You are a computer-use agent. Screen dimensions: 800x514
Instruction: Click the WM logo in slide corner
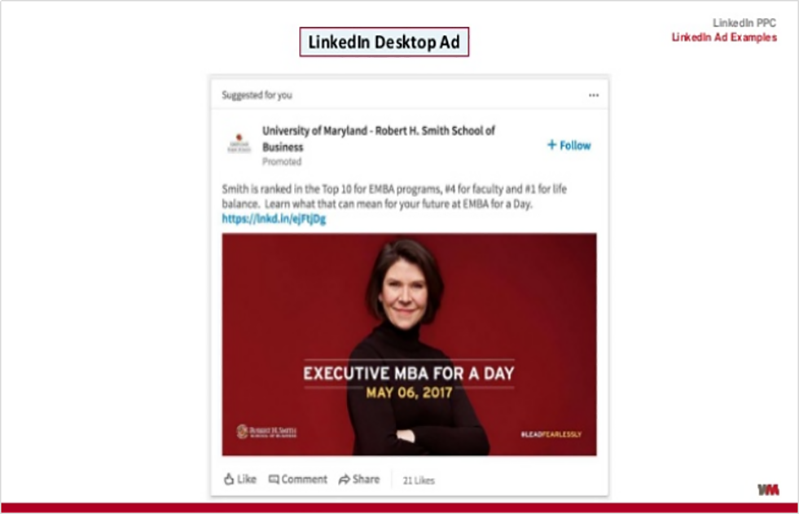point(768,489)
